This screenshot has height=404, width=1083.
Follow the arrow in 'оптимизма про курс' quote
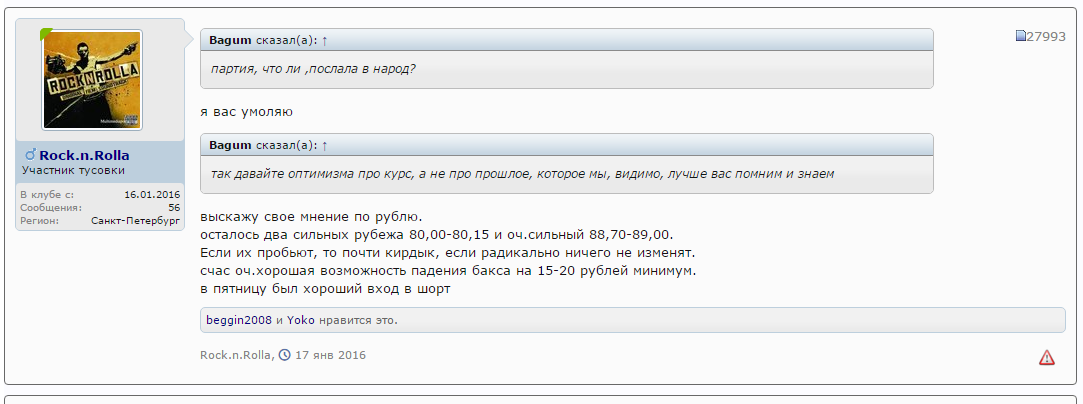click(x=325, y=145)
